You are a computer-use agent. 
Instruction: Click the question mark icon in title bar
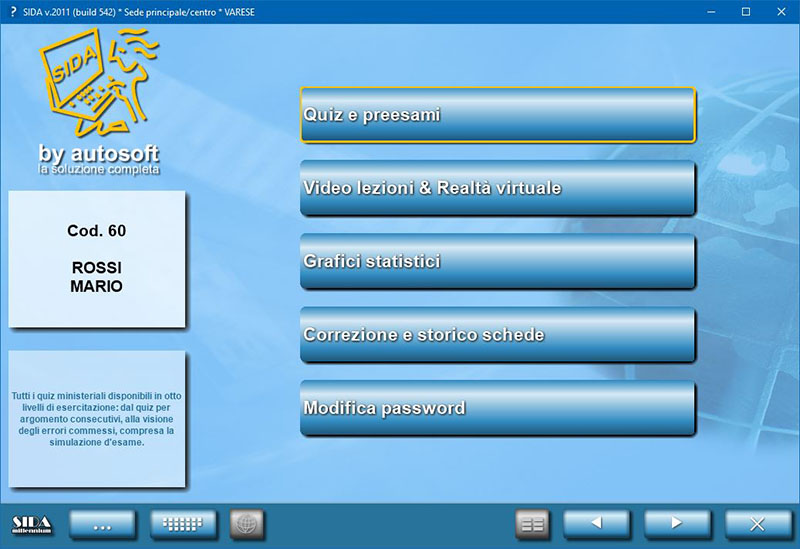click(x=11, y=11)
